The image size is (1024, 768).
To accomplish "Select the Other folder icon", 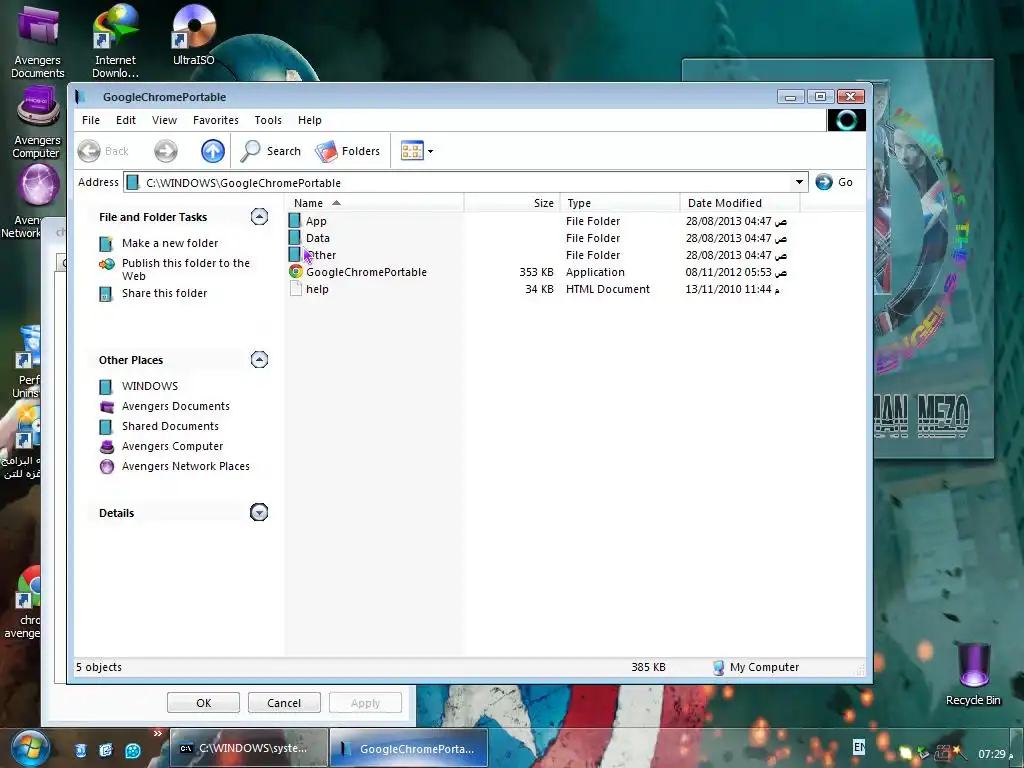I will pyautogui.click(x=295, y=255).
